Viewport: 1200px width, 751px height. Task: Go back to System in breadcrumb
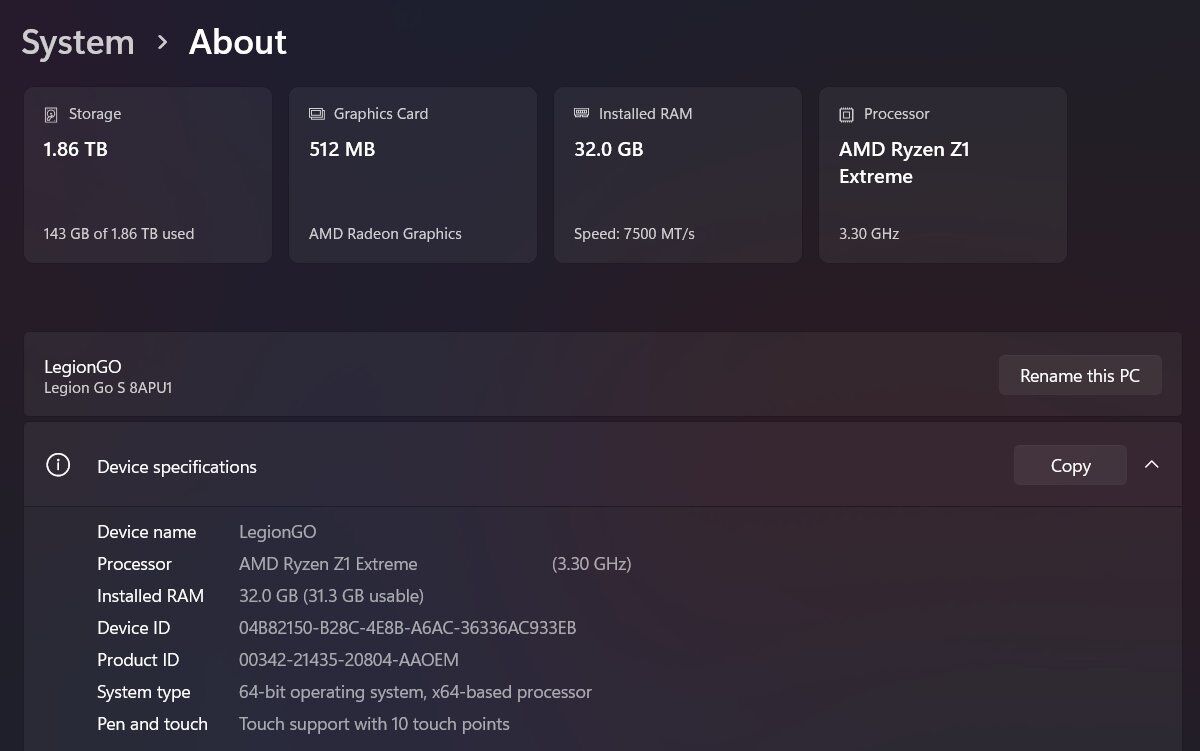click(78, 42)
